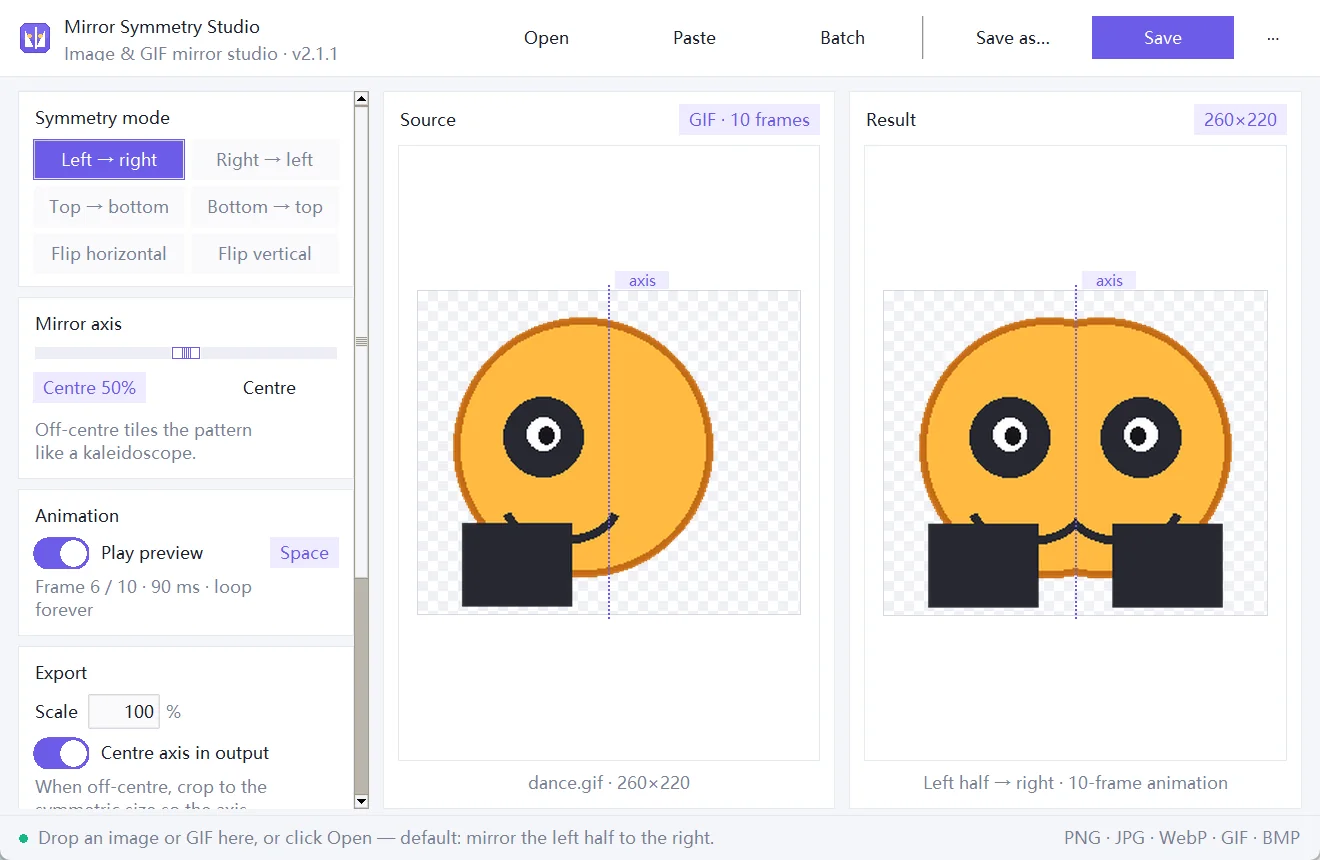
Task: Click the Left half → right caption
Action: [x=1076, y=783]
